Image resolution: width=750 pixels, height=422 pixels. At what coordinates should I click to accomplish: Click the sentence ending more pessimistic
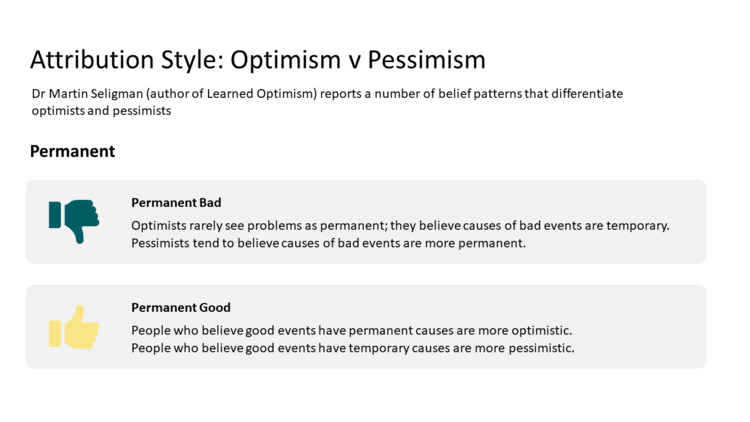point(353,348)
